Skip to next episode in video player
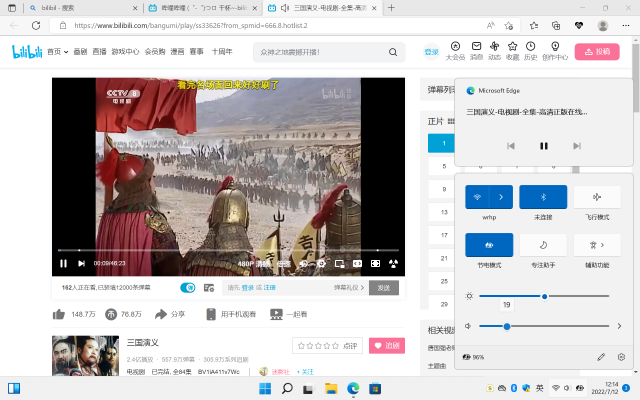This screenshot has width=640, height=400. pyautogui.click(x=81, y=264)
